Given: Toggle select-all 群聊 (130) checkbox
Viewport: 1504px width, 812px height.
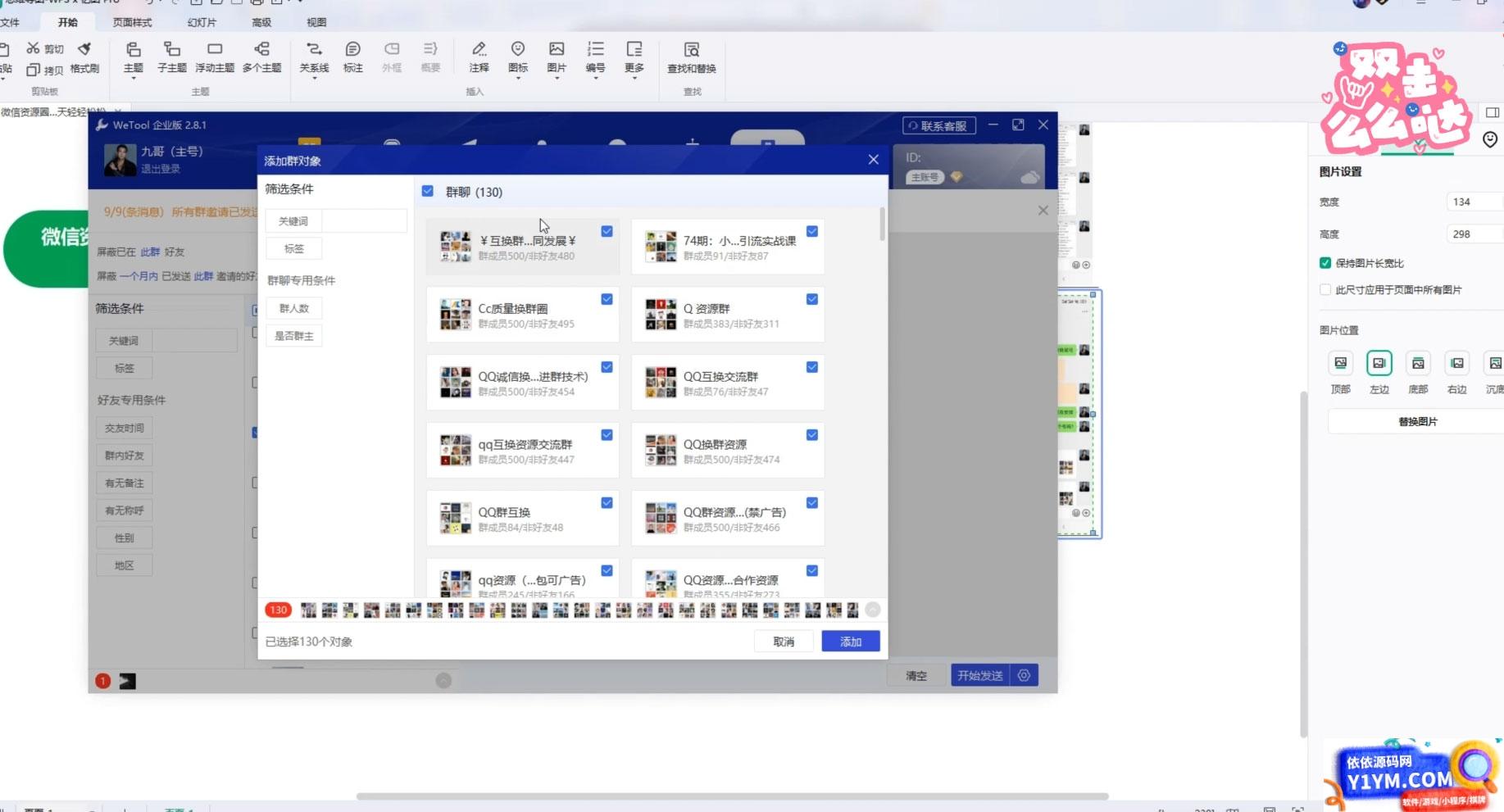Looking at the screenshot, I should (x=427, y=191).
